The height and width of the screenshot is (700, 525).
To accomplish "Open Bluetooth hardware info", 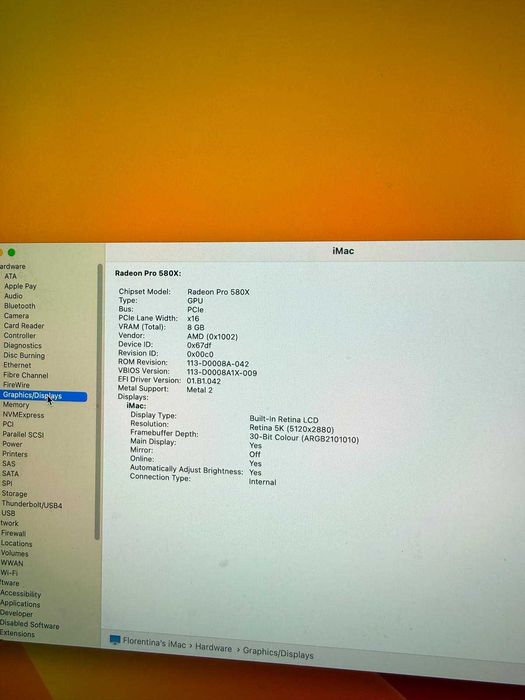I will point(19,306).
